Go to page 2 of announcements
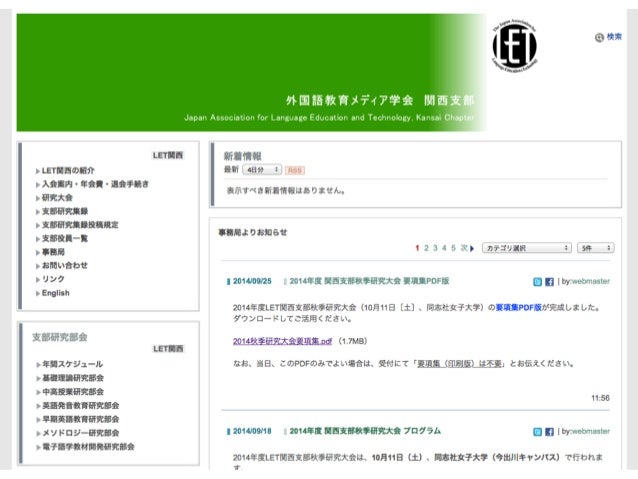This screenshot has height=479, width=638. click(426, 248)
